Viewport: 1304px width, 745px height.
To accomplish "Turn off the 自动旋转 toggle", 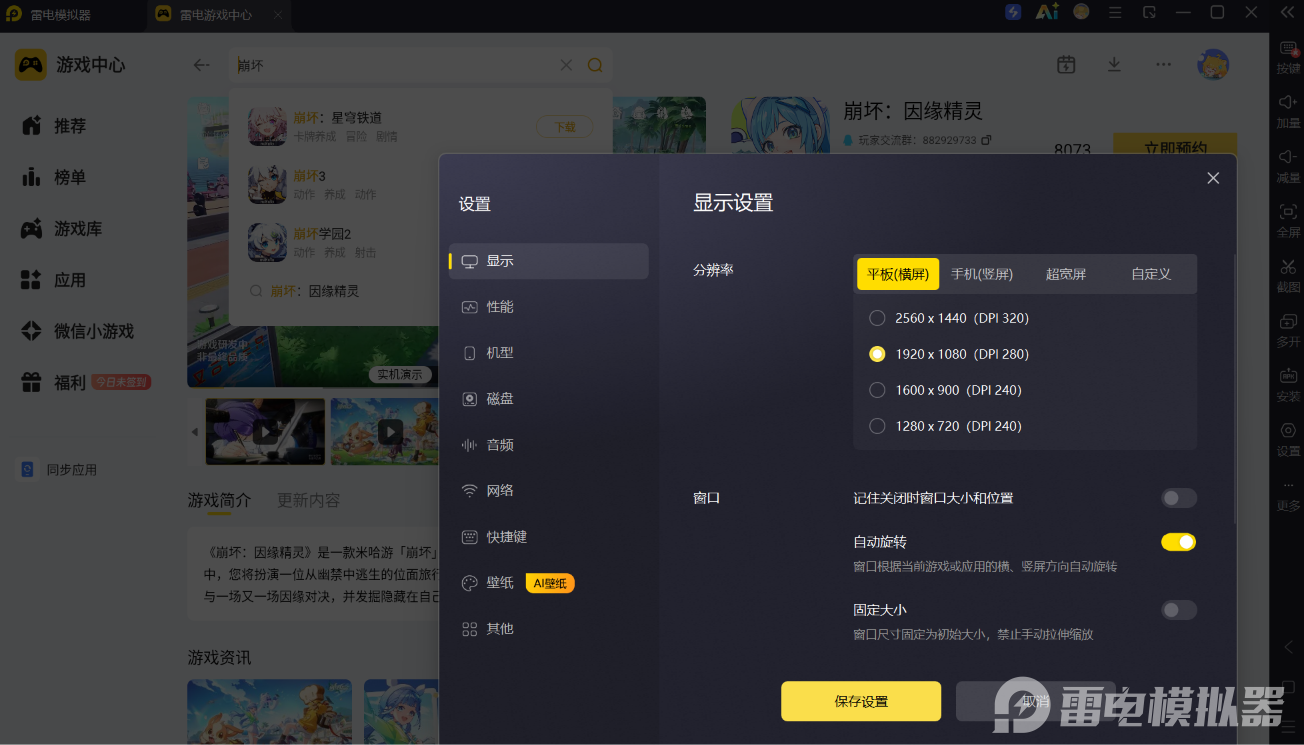I will (x=1179, y=542).
